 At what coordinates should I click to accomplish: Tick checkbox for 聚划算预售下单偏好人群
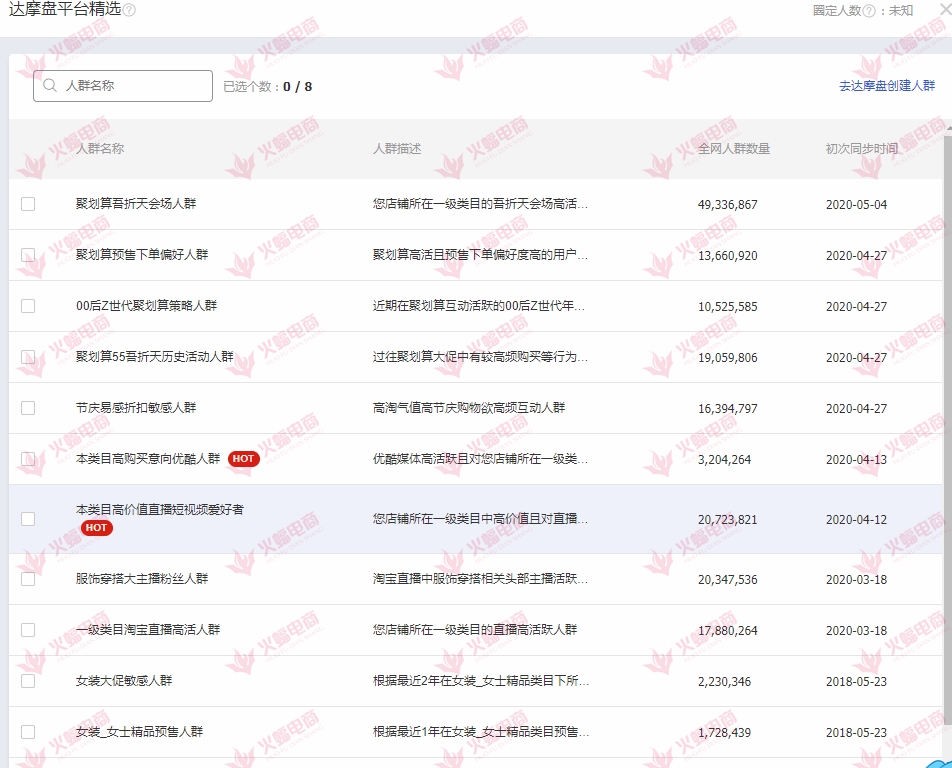pyautogui.click(x=28, y=255)
